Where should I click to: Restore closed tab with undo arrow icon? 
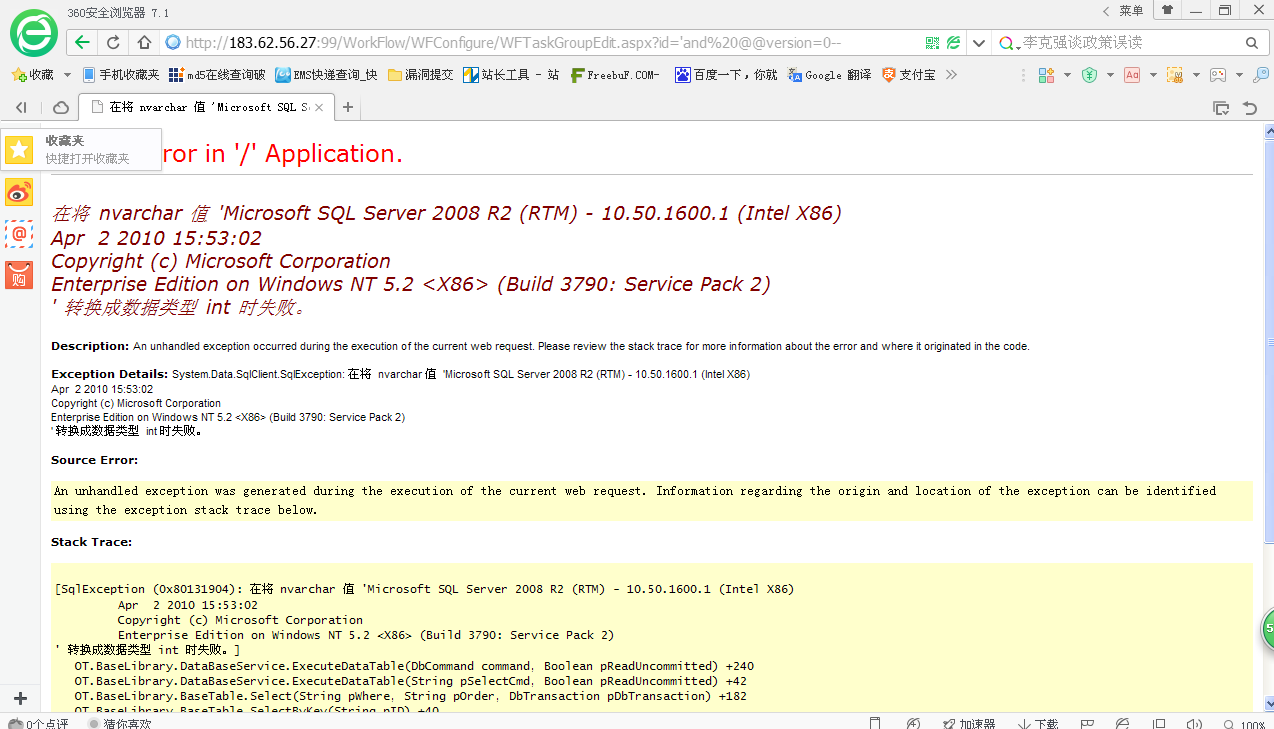coord(1250,107)
